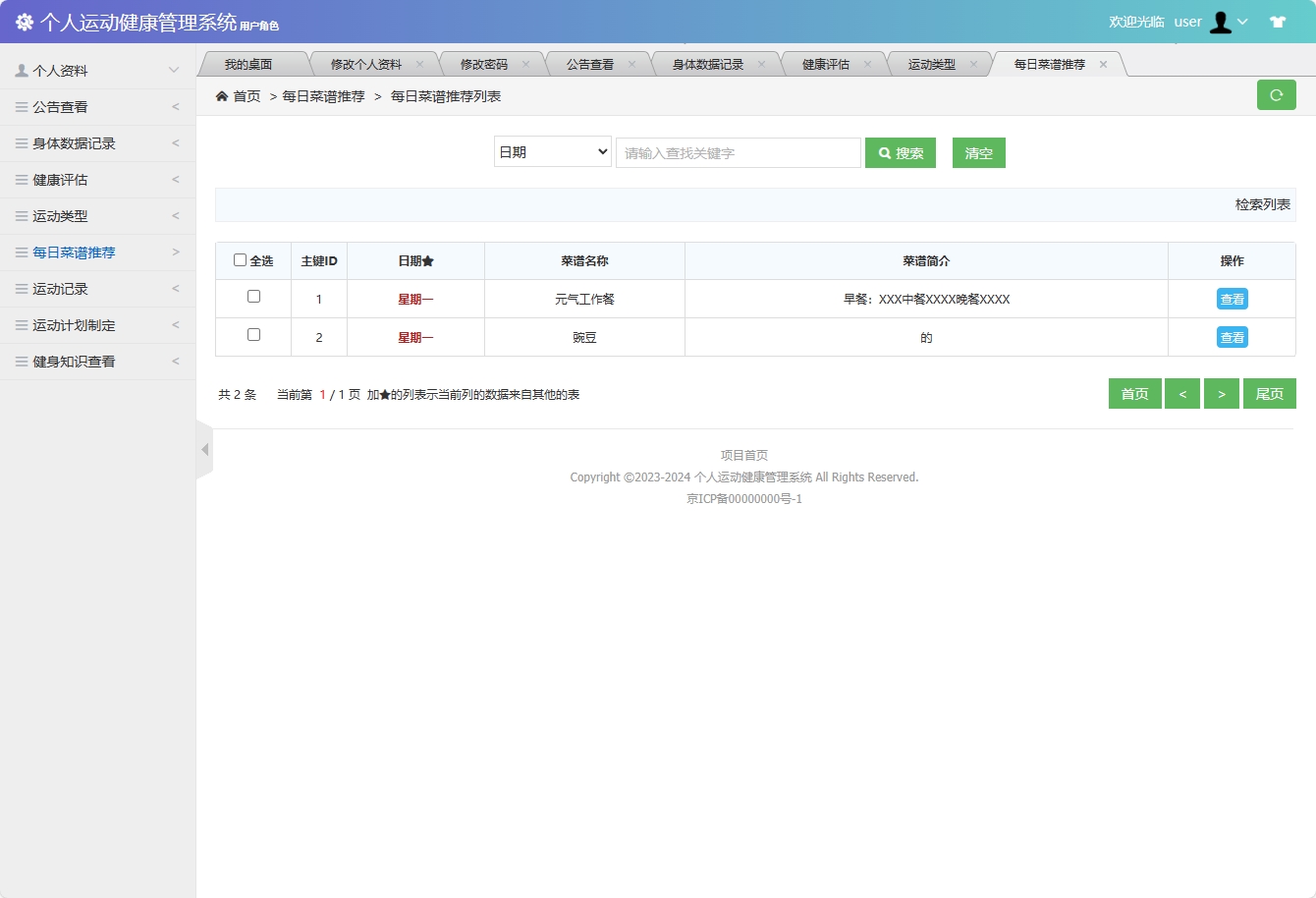The image size is (1316, 898).
Task: Click the 项目首页 footer link
Action: pos(744,454)
